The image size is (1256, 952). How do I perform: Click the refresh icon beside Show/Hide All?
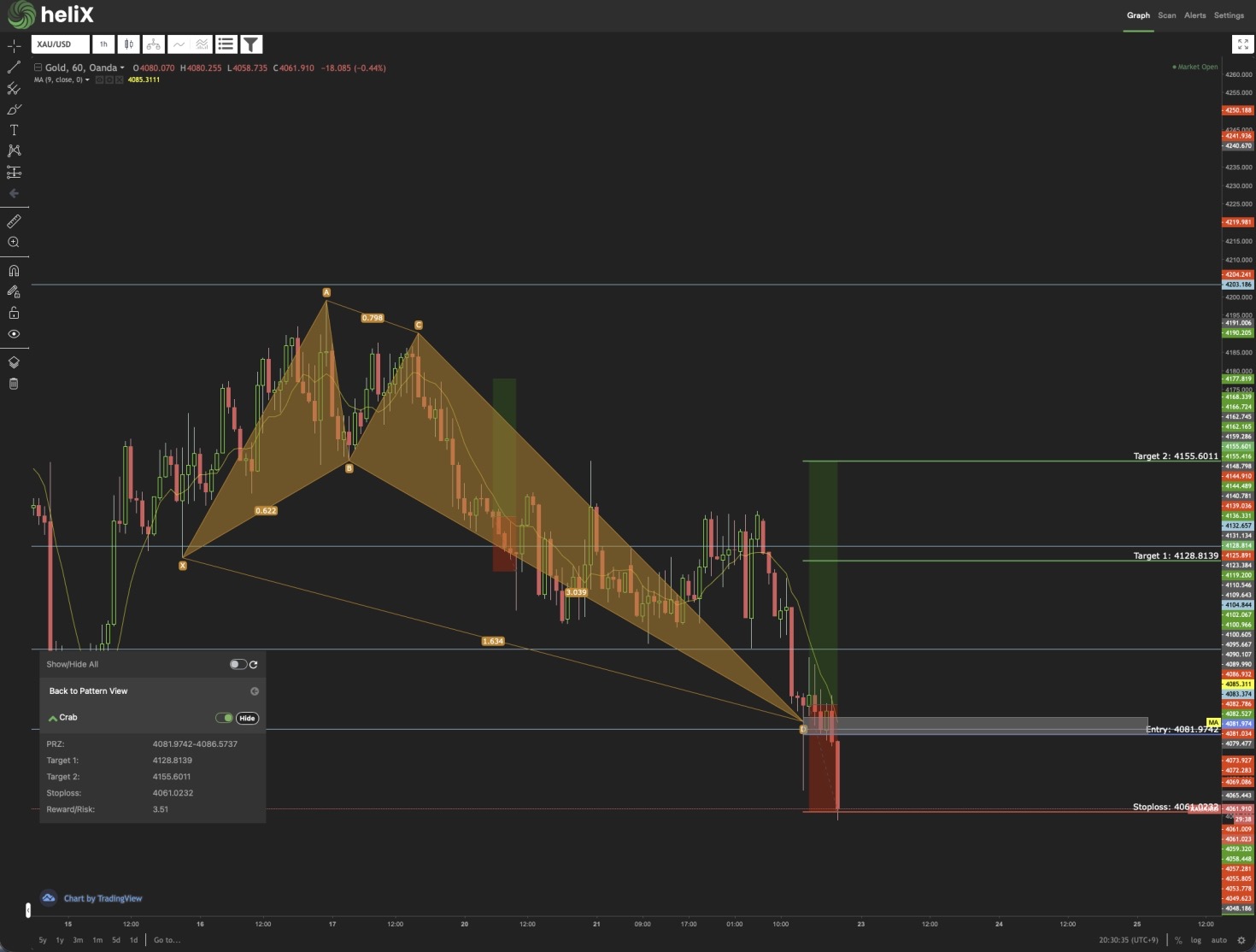point(254,664)
